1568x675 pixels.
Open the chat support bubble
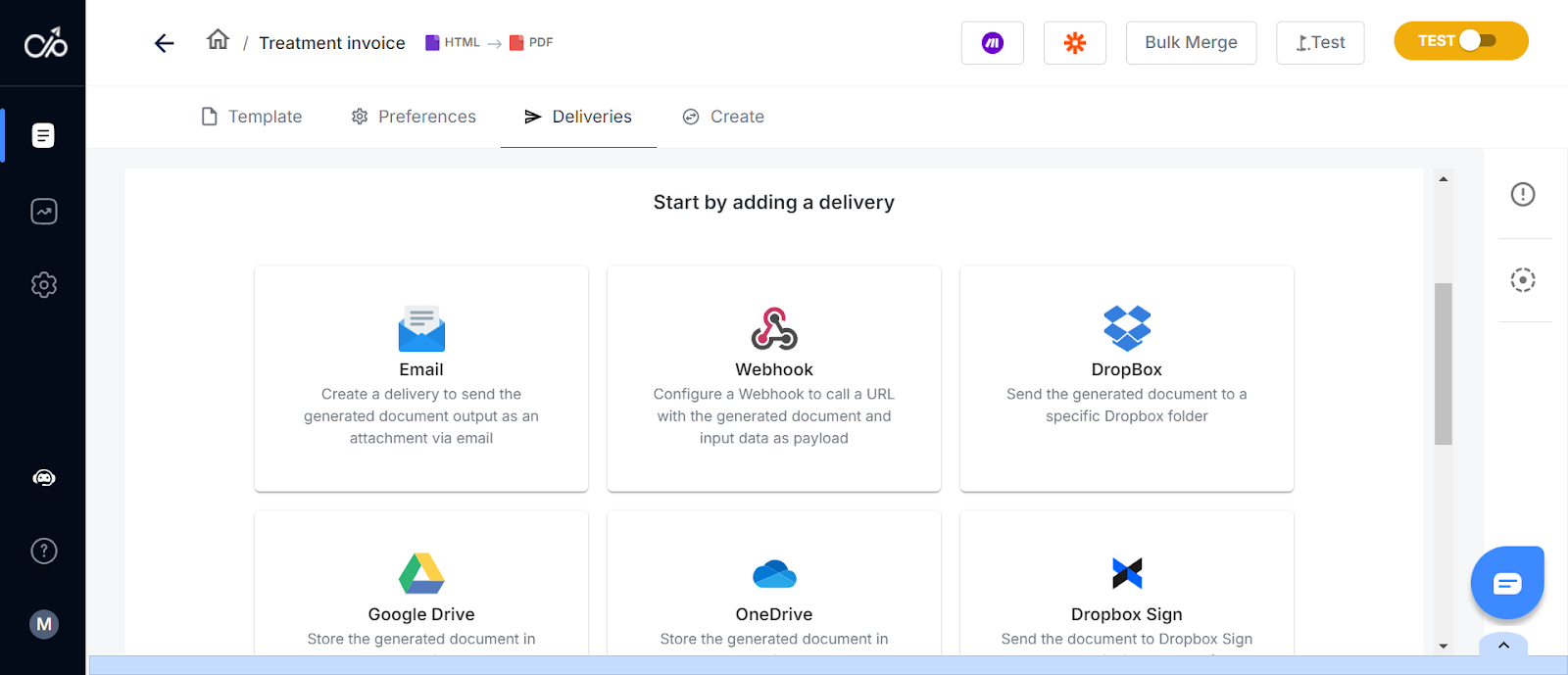pos(1507,583)
